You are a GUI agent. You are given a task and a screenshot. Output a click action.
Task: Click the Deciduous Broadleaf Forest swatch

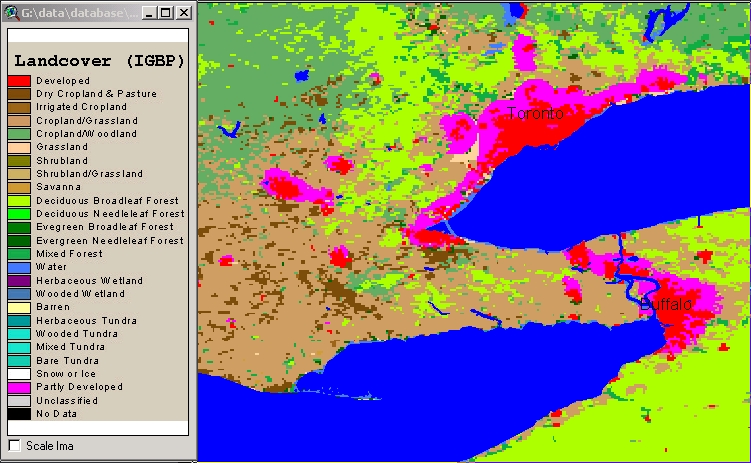[19, 201]
